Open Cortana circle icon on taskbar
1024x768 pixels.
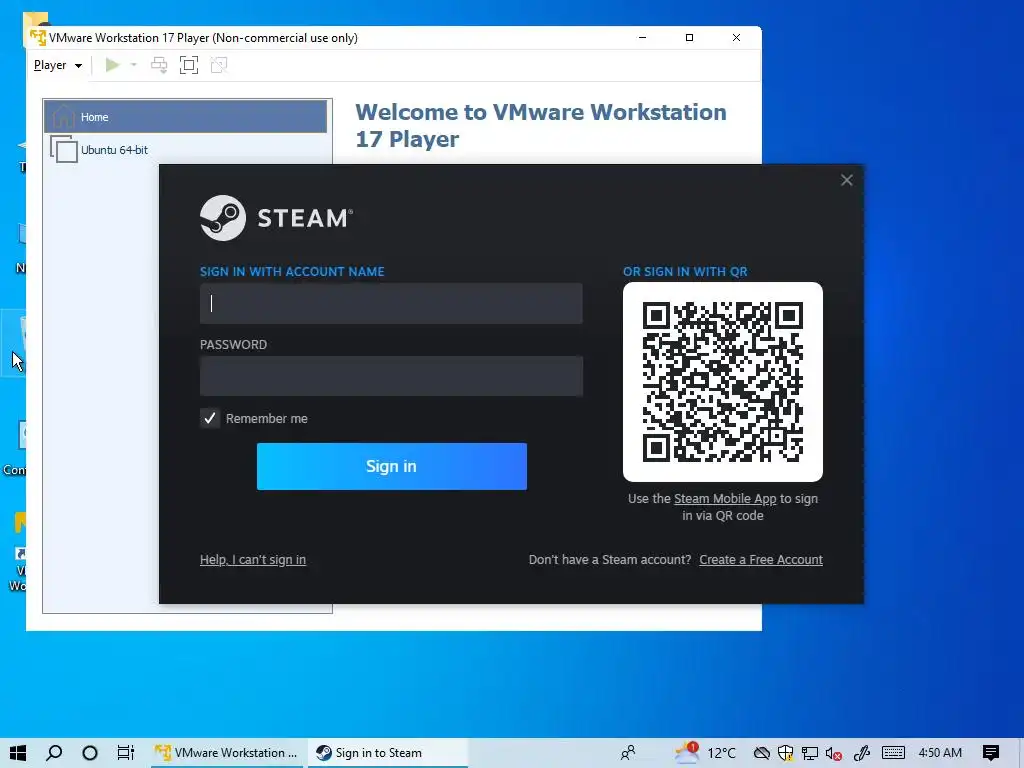(x=90, y=753)
